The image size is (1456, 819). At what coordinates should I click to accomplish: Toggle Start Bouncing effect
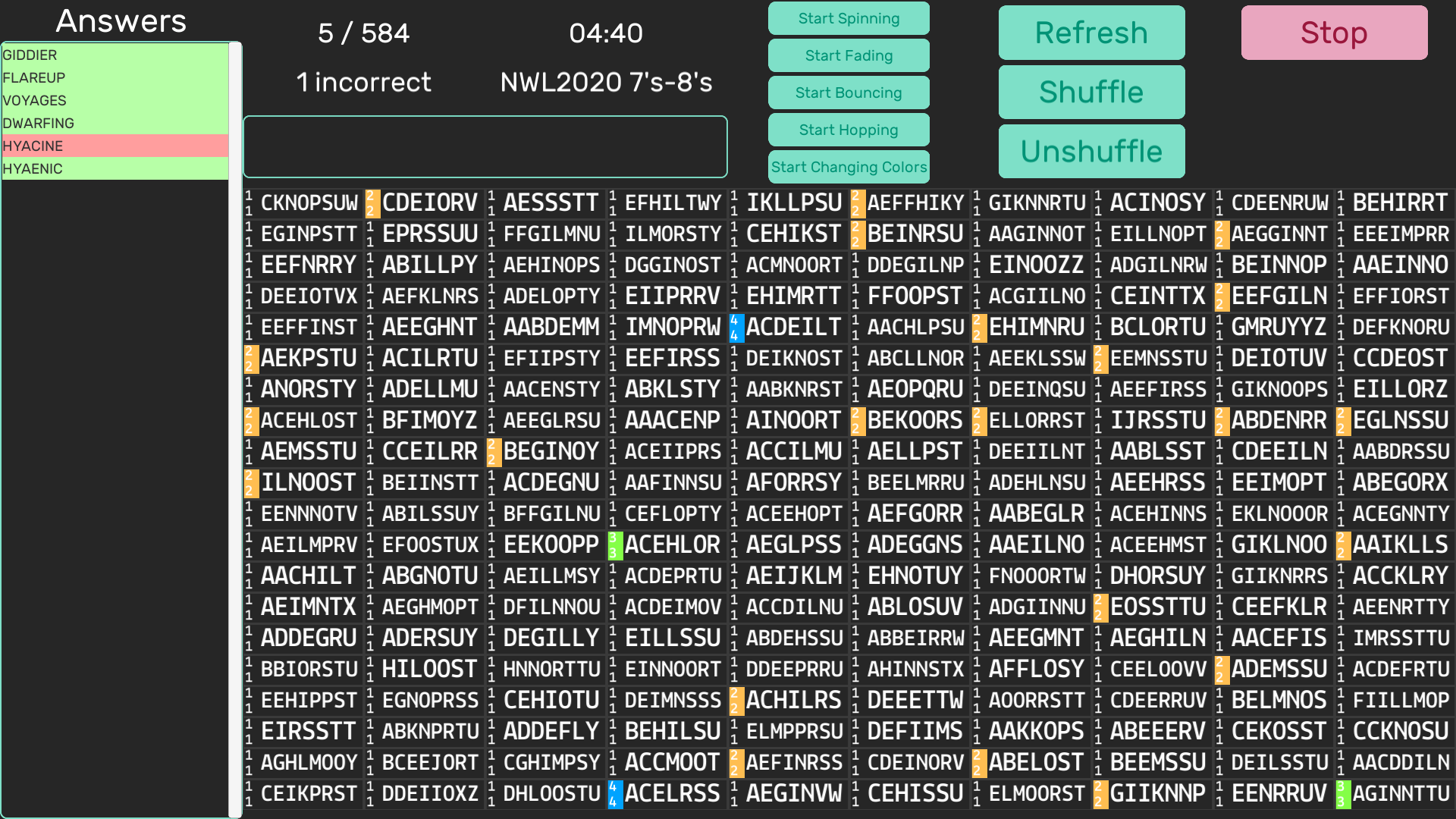(849, 93)
